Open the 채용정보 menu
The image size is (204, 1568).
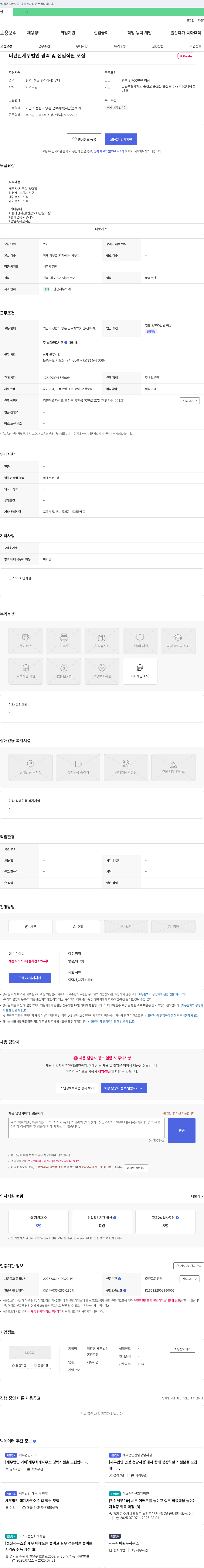(35, 33)
